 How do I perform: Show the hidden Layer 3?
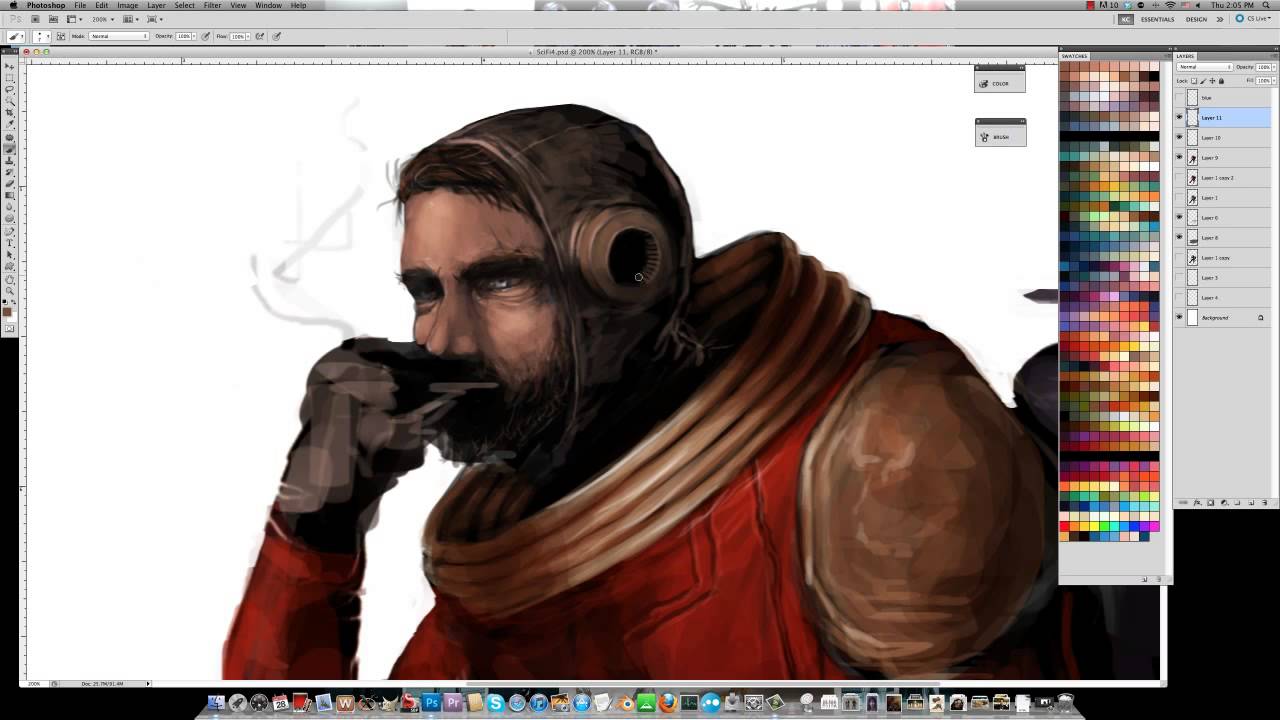[x=1179, y=277]
